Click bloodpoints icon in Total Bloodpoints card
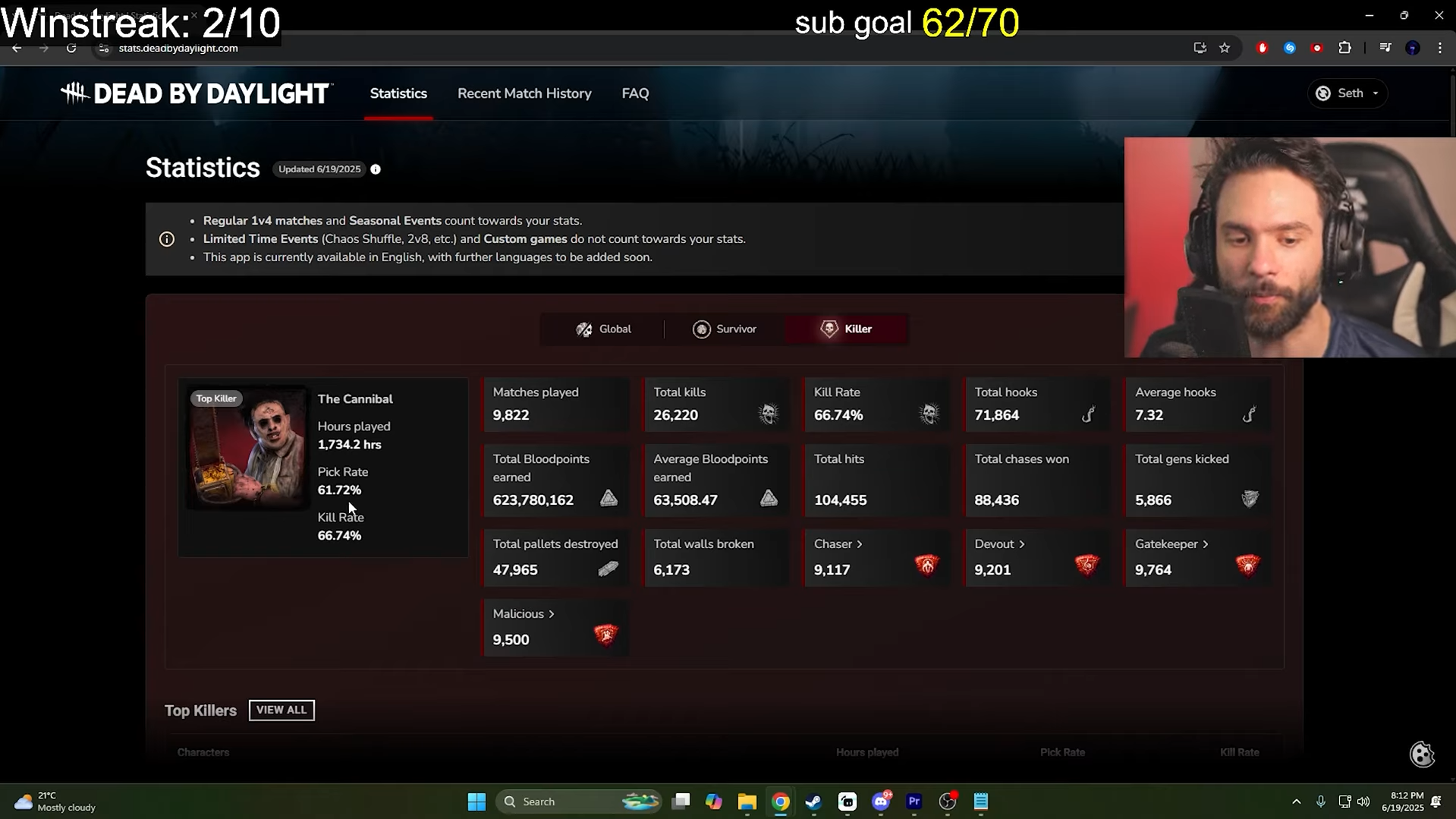 tap(609, 498)
